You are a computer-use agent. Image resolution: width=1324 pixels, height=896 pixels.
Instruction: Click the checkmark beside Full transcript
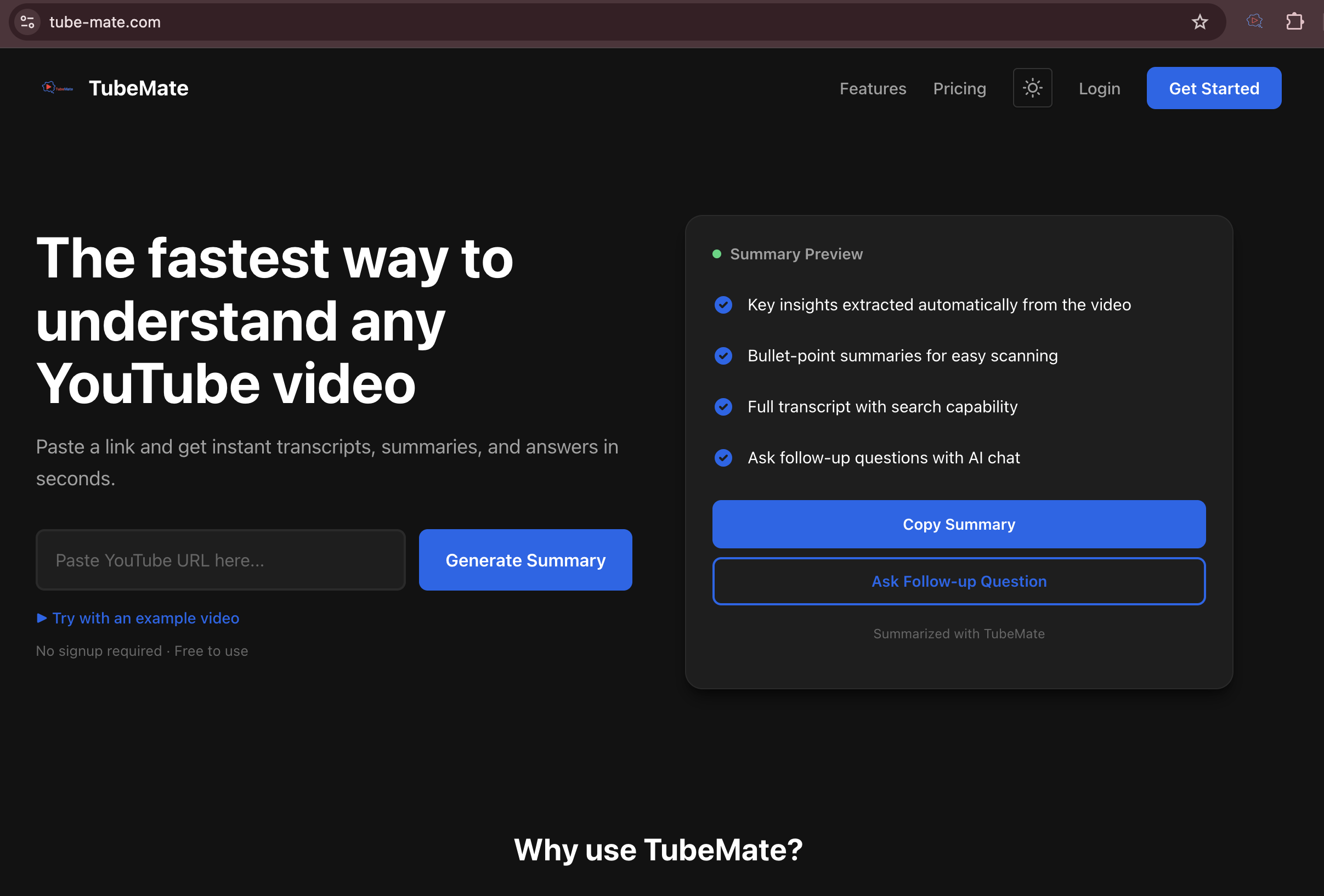coord(723,407)
